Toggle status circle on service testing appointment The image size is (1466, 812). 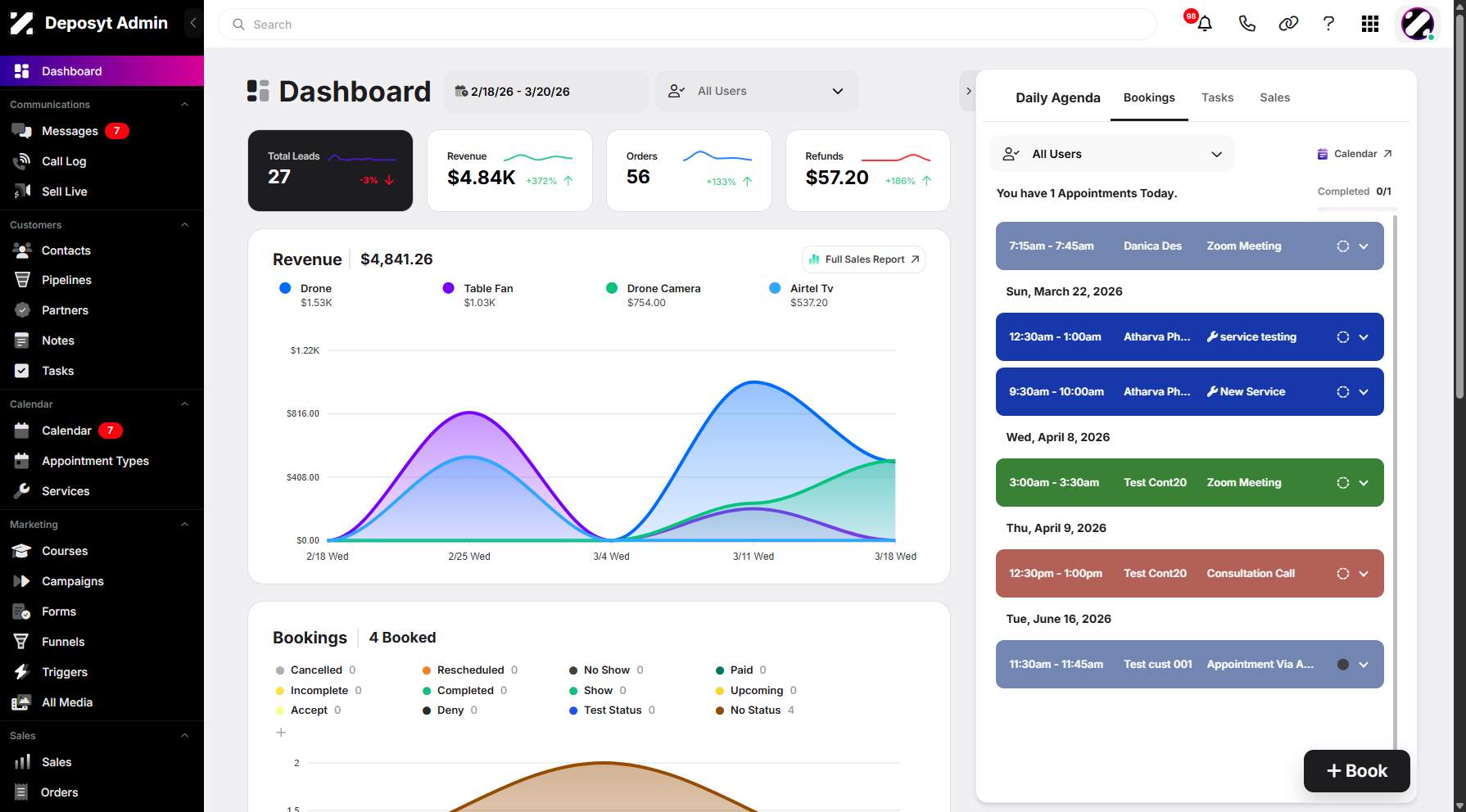coord(1343,337)
